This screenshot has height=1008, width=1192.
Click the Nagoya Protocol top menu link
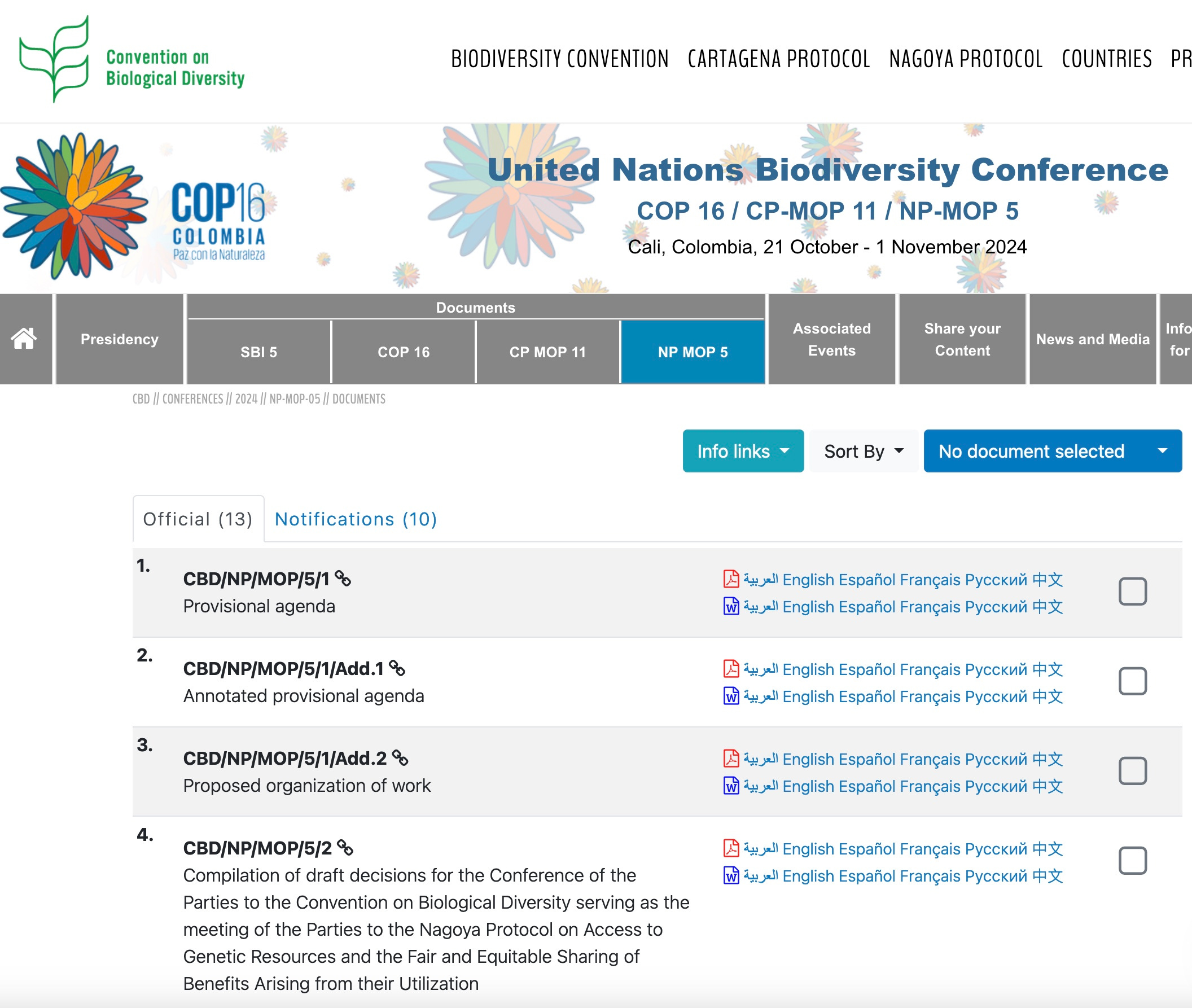pos(965,59)
